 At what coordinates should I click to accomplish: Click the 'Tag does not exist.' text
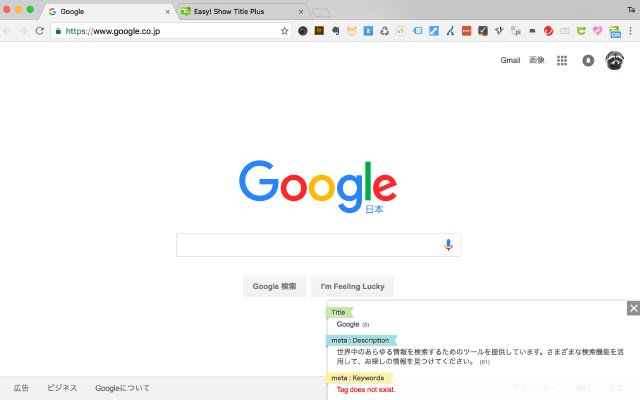click(x=366, y=389)
